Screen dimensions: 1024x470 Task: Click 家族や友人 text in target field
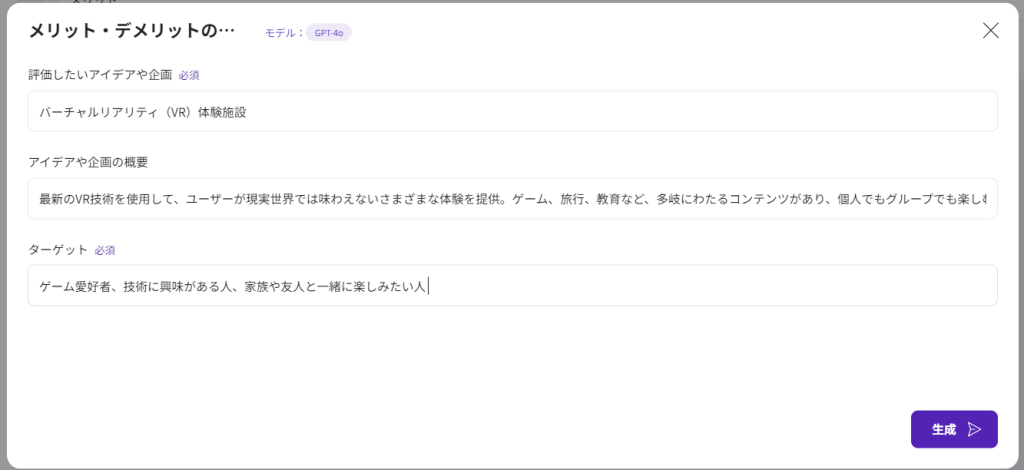[273, 287]
